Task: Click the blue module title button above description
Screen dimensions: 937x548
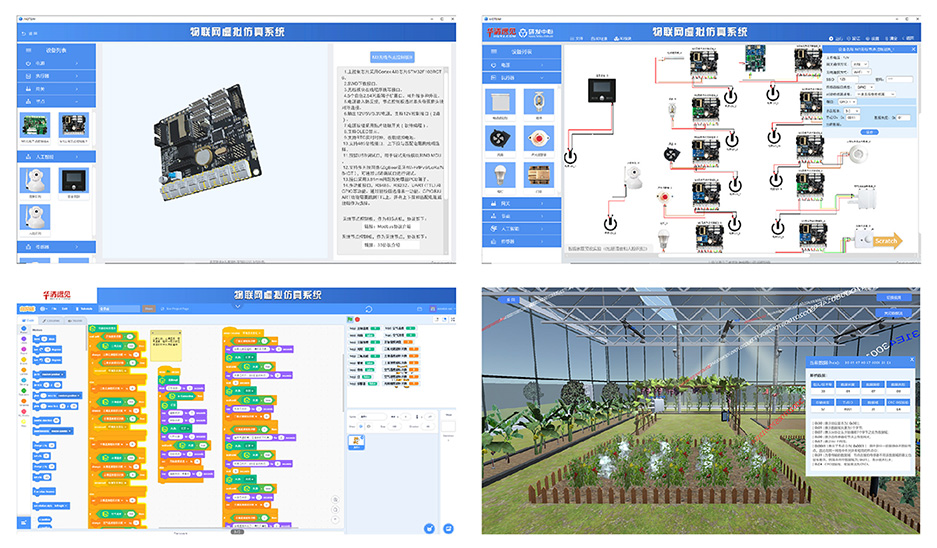Action: coord(391,57)
